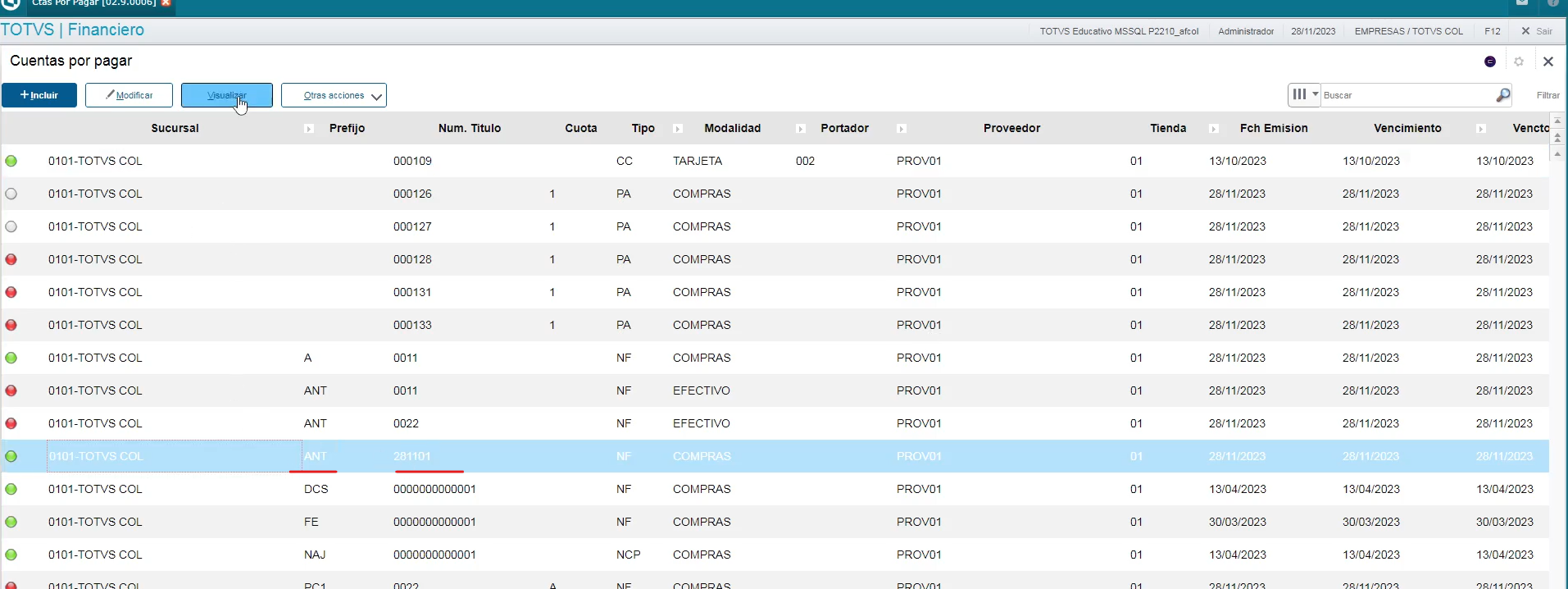Click title 000133 cell
This screenshot has height=589, width=1568.
pos(412,325)
